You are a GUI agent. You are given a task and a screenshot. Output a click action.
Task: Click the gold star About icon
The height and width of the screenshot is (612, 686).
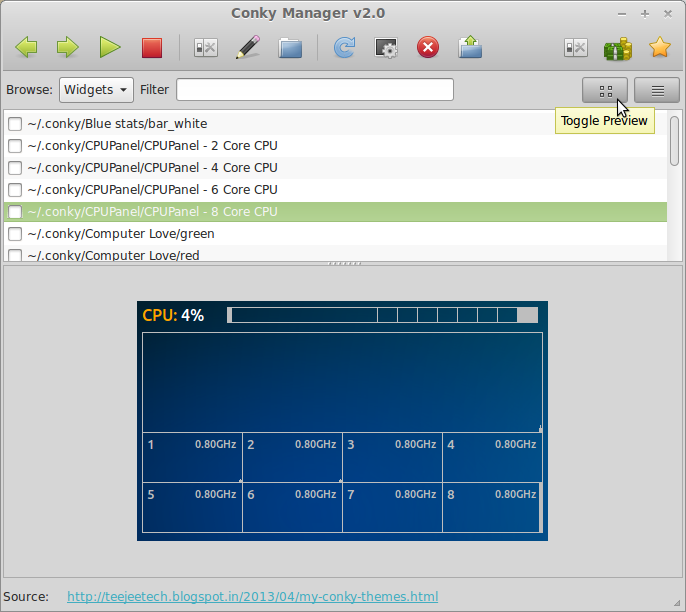coord(660,47)
